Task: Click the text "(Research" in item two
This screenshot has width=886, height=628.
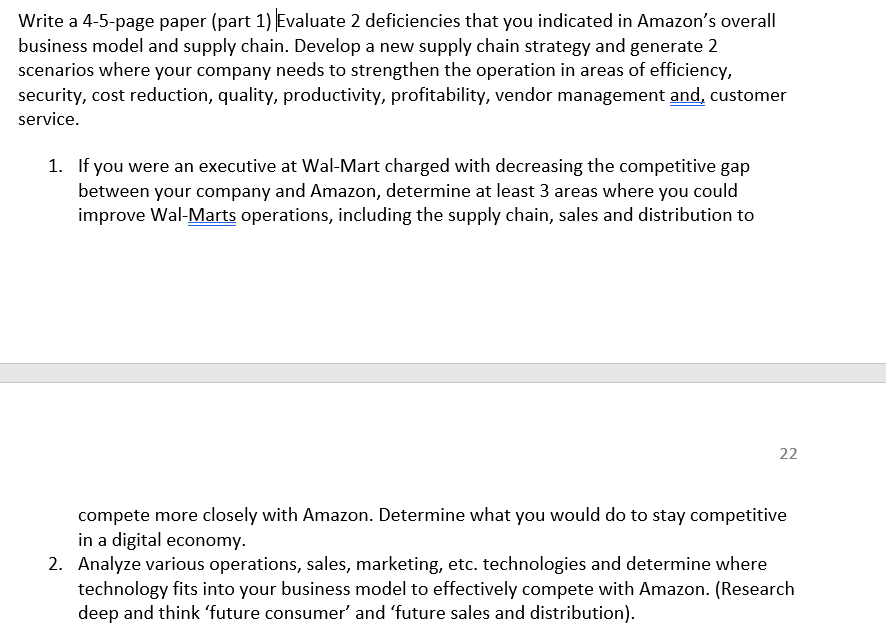Action: point(755,589)
